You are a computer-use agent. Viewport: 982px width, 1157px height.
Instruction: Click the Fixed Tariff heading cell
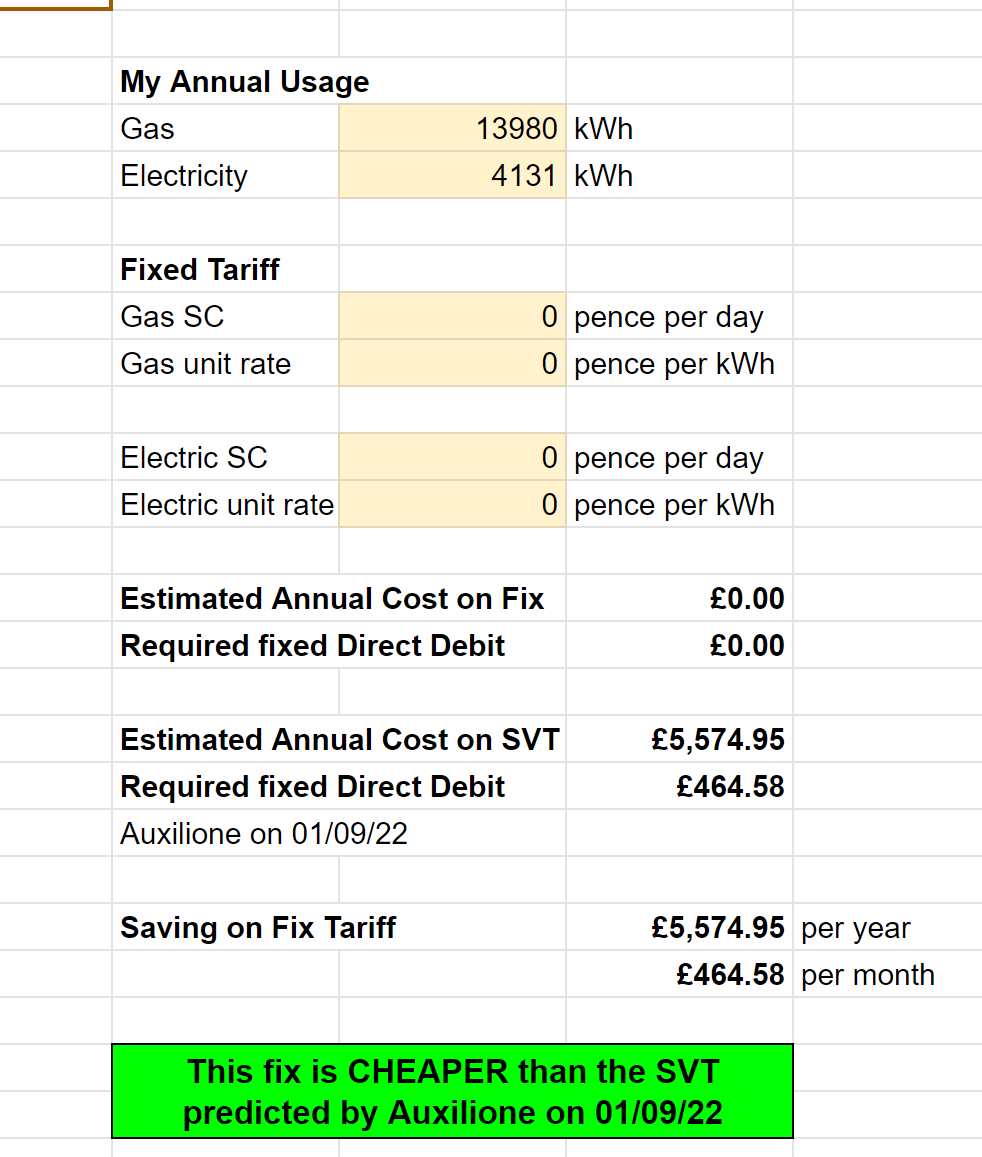[x=200, y=270]
